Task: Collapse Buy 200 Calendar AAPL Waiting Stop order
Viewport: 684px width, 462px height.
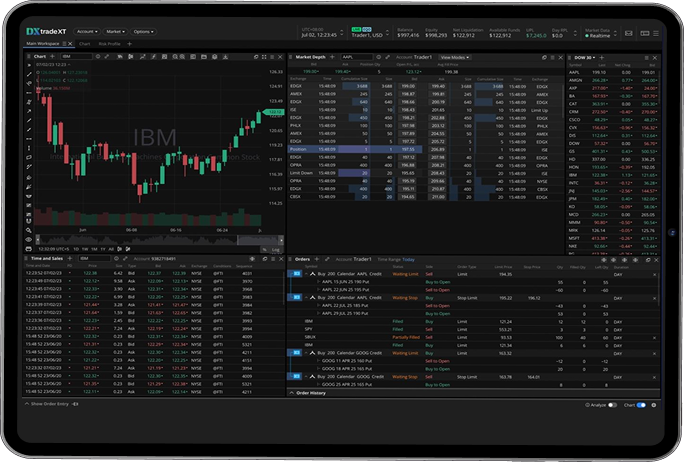Action: [306, 298]
